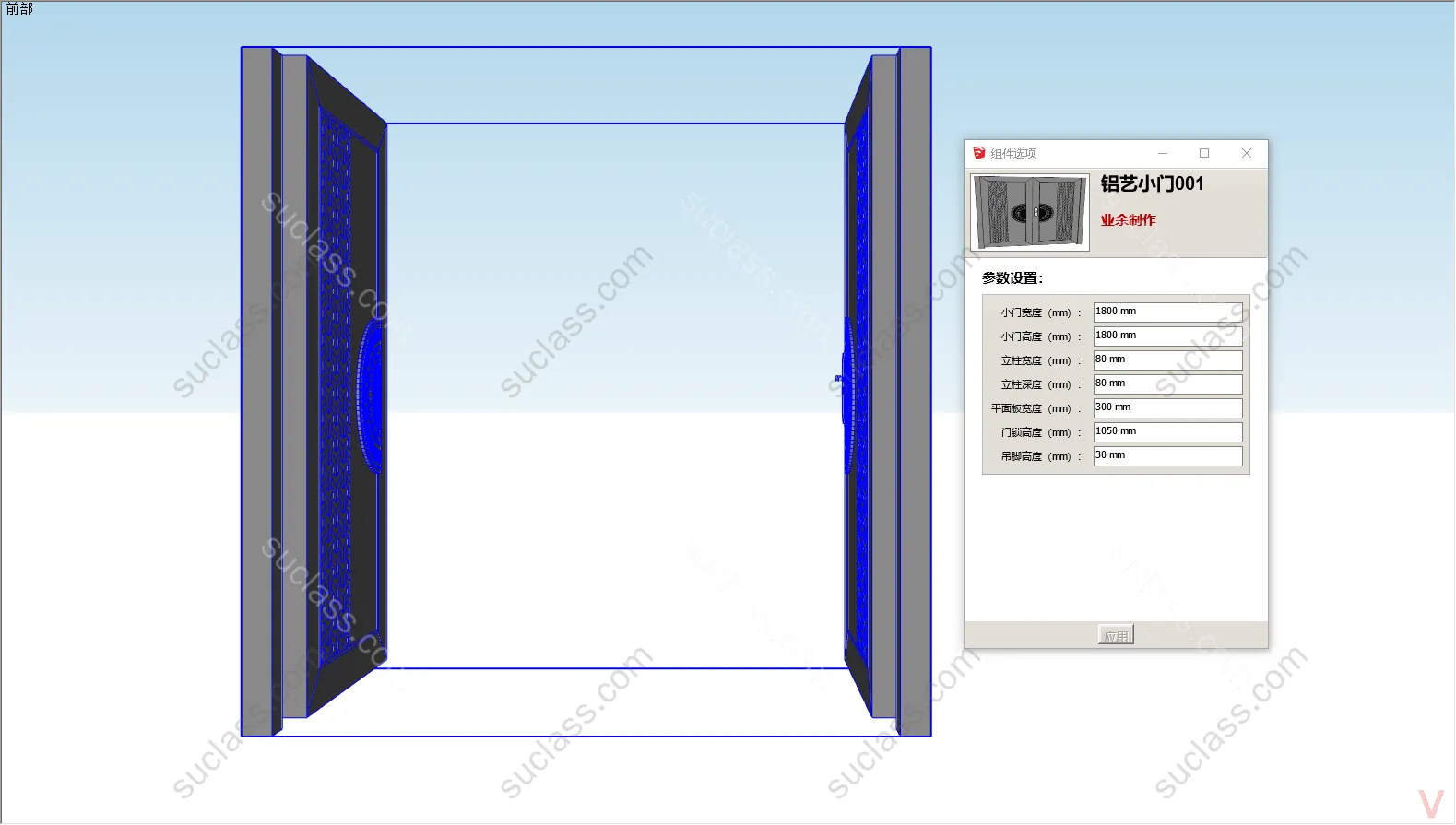The image size is (1456, 825).
Task: Close the 组件选项 dialog
Action: point(1247,153)
